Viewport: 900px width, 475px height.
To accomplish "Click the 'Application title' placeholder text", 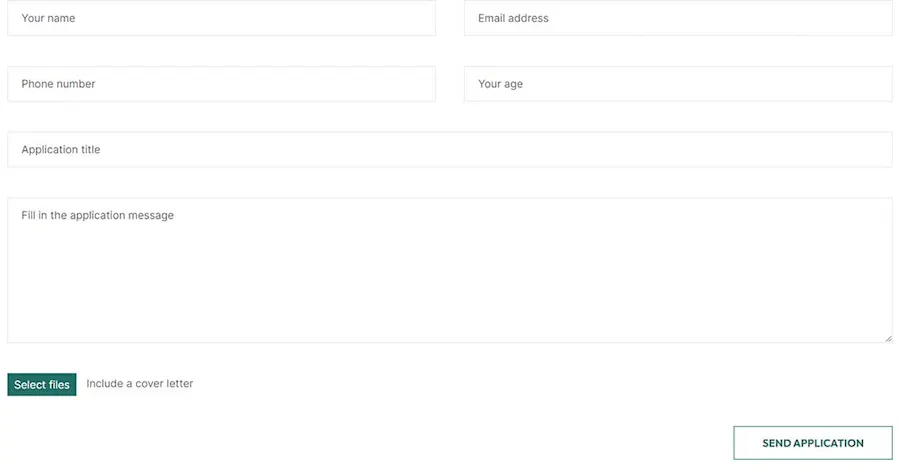I will pyautogui.click(x=61, y=150).
